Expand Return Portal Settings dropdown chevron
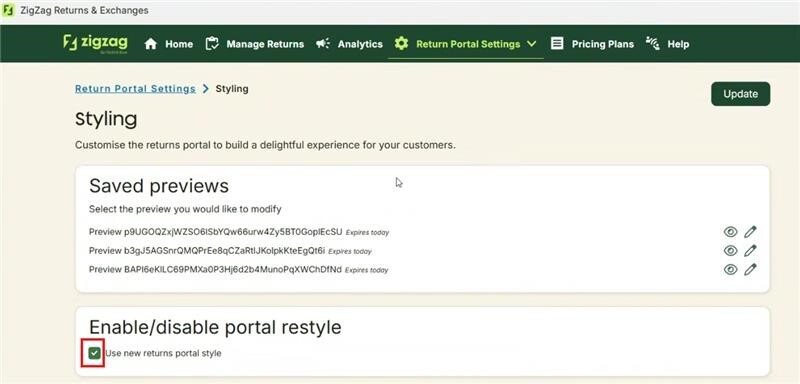This screenshot has height=384, width=800. tap(532, 44)
